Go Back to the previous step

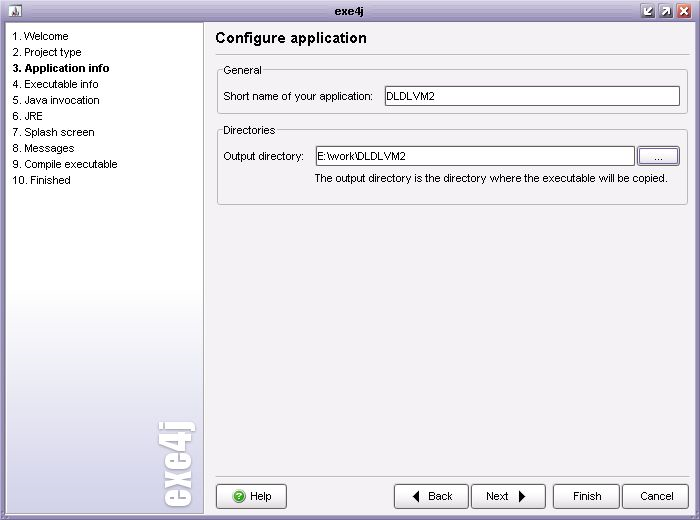pos(431,496)
